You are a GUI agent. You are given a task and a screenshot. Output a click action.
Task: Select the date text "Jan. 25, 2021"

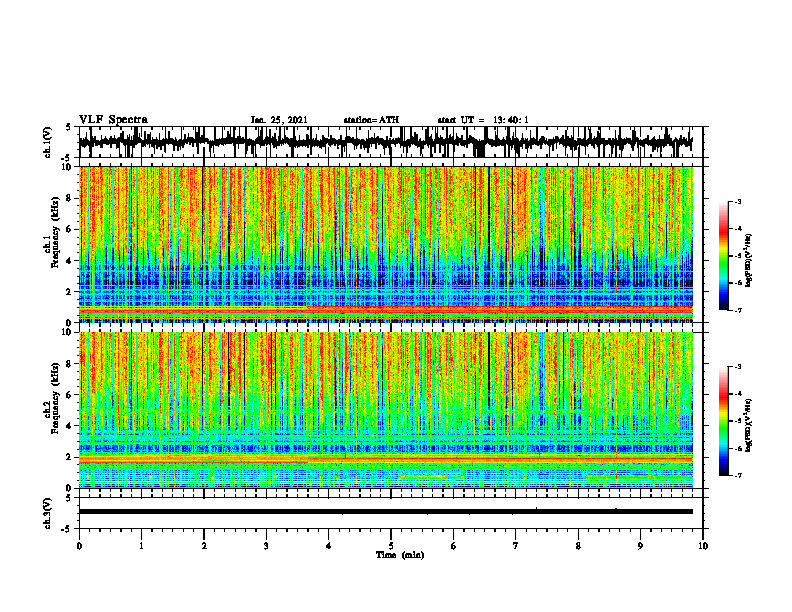click(x=279, y=120)
